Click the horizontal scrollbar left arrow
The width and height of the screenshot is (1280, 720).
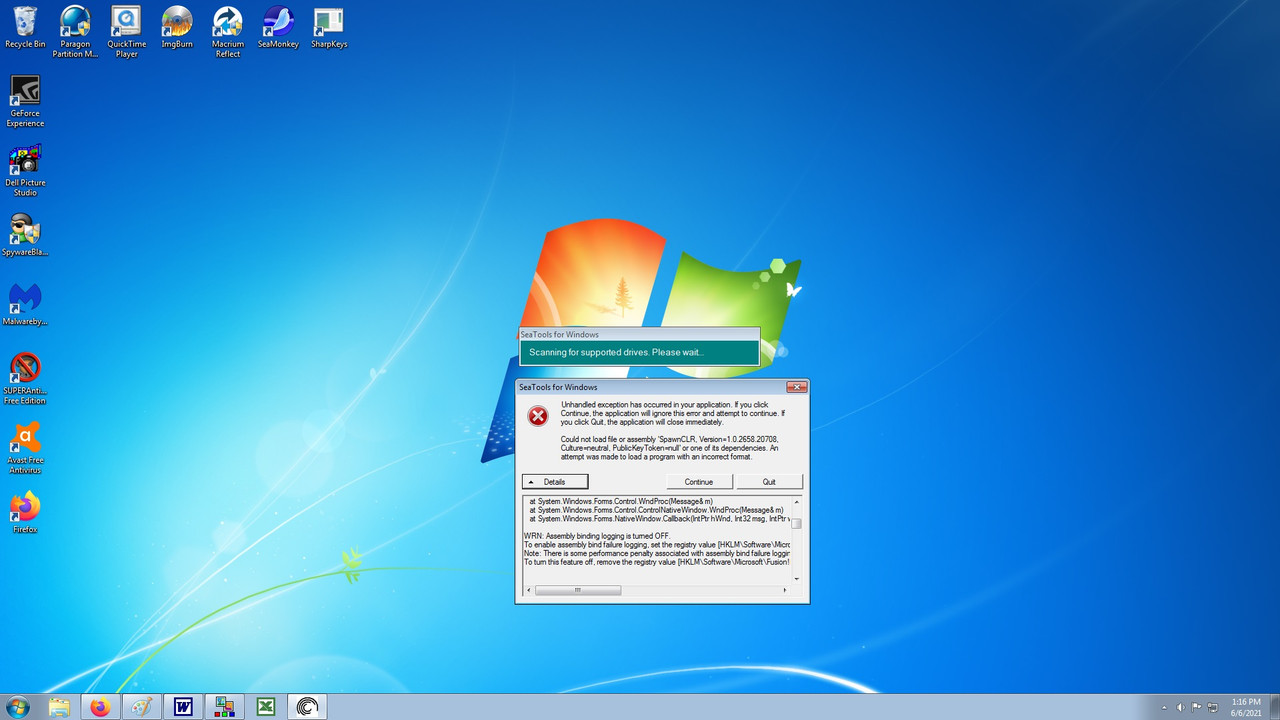pyautogui.click(x=528, y=590)
